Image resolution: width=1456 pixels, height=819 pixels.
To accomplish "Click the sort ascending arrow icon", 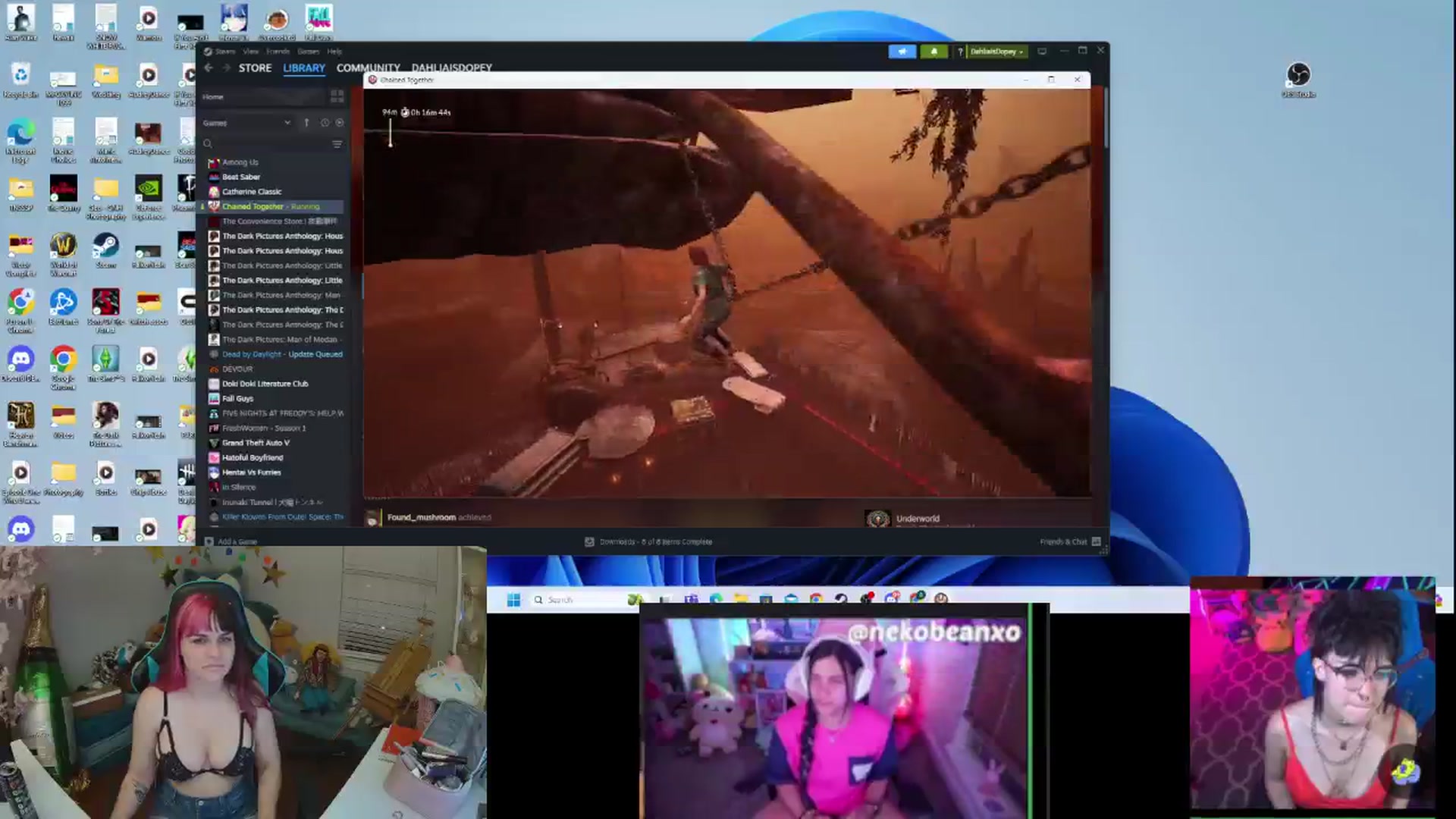I will pyautogui.click(x=306, y=123).
